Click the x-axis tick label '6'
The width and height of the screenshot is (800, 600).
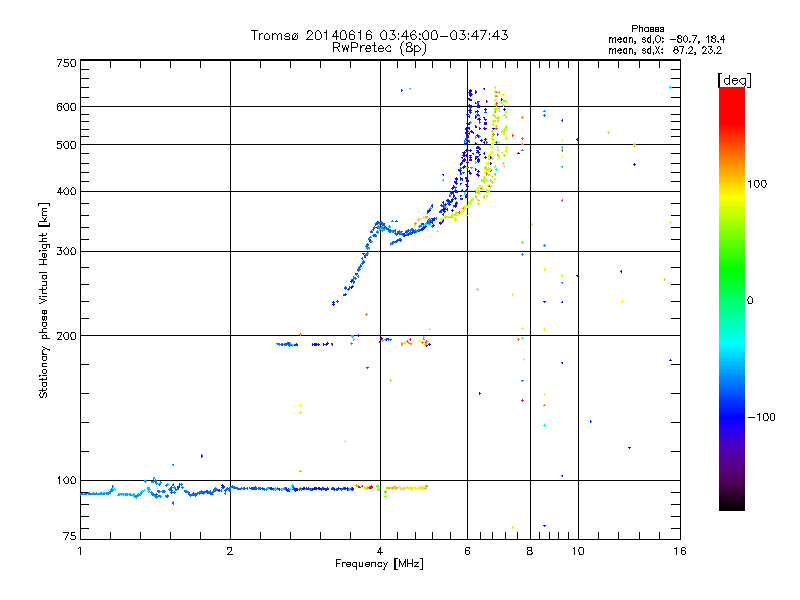click(467, 551)
